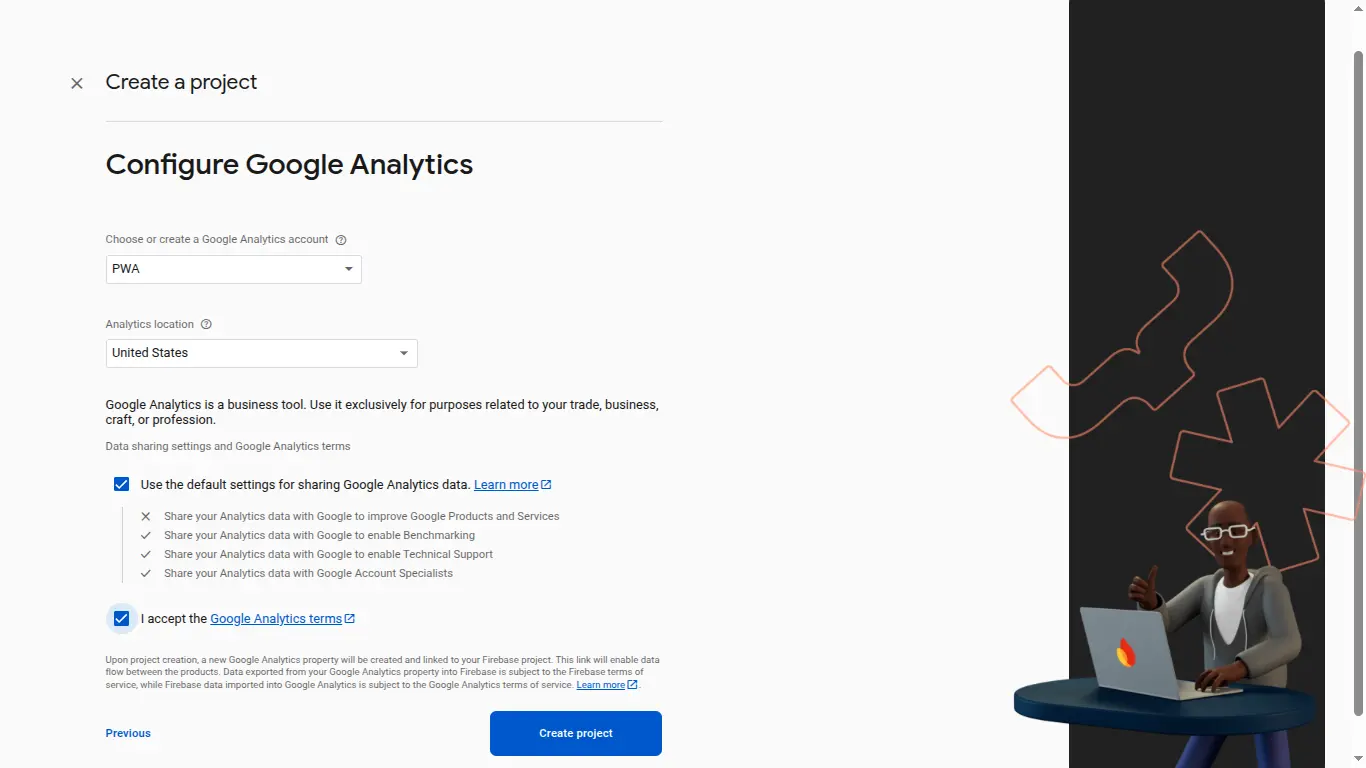Untick the I accept Google Analytics terms checkbox
Viewport: 1366px width, 768px height.
tap(121, 618)
